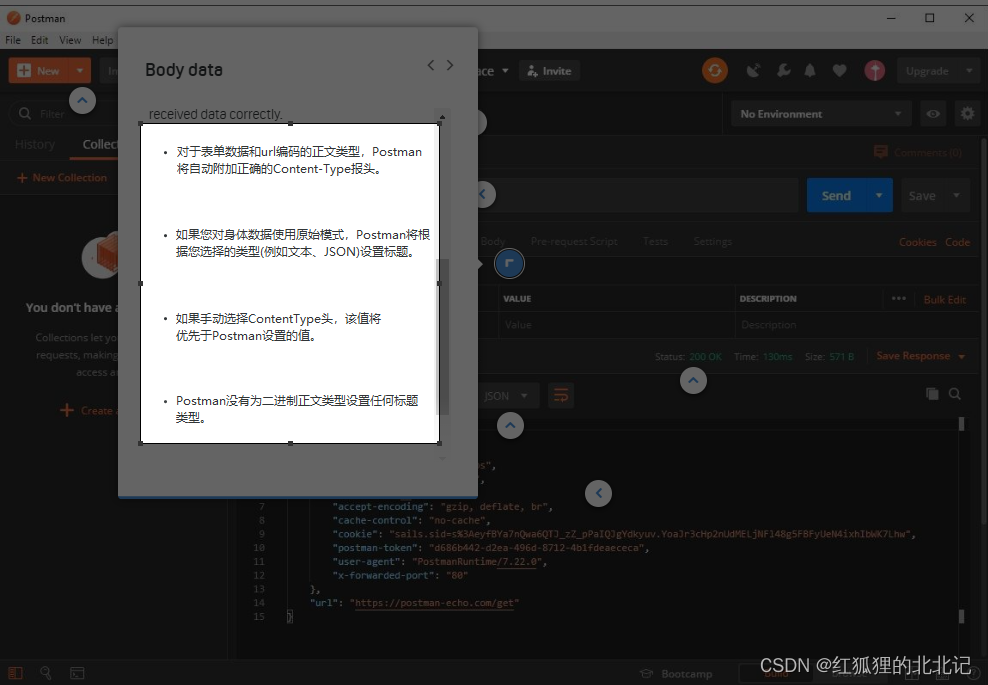The width and height of the screenshot is (988, 685).
Task: Open the user avatar menu
Action: click(874, 71)
